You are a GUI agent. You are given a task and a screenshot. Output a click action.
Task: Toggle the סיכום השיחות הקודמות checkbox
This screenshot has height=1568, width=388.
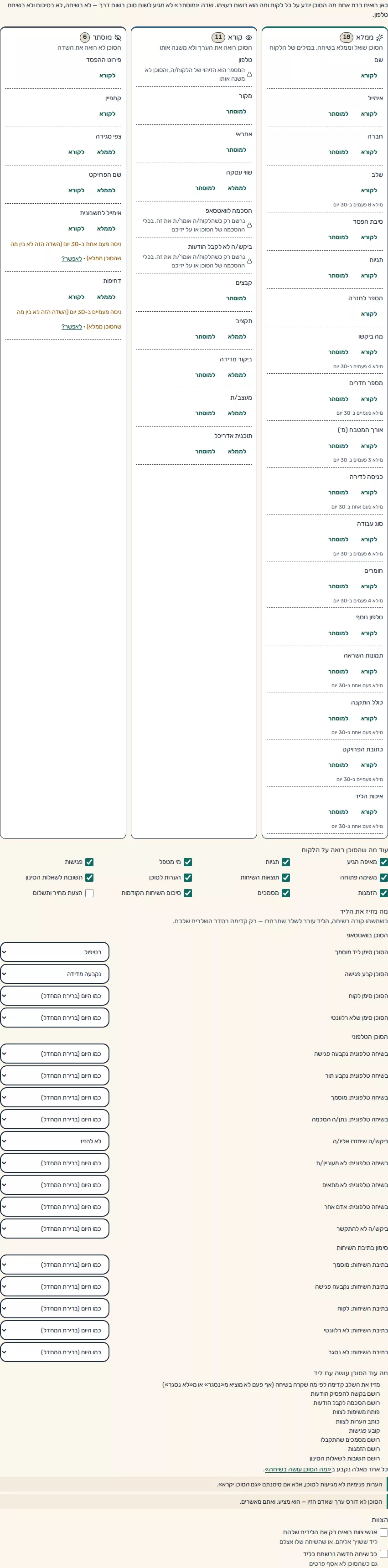point(187,893)
